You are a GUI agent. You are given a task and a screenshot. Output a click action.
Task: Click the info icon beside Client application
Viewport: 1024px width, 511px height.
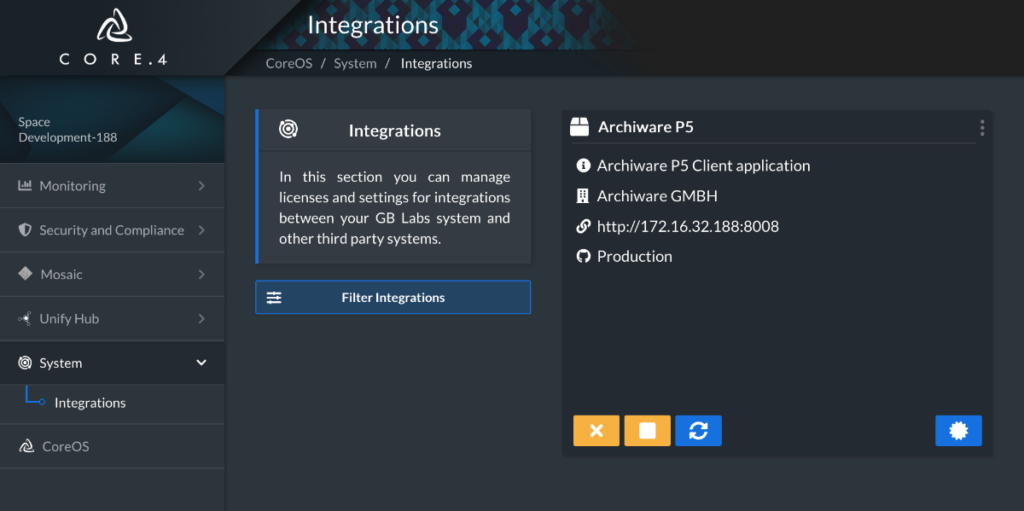pos(583,166)
